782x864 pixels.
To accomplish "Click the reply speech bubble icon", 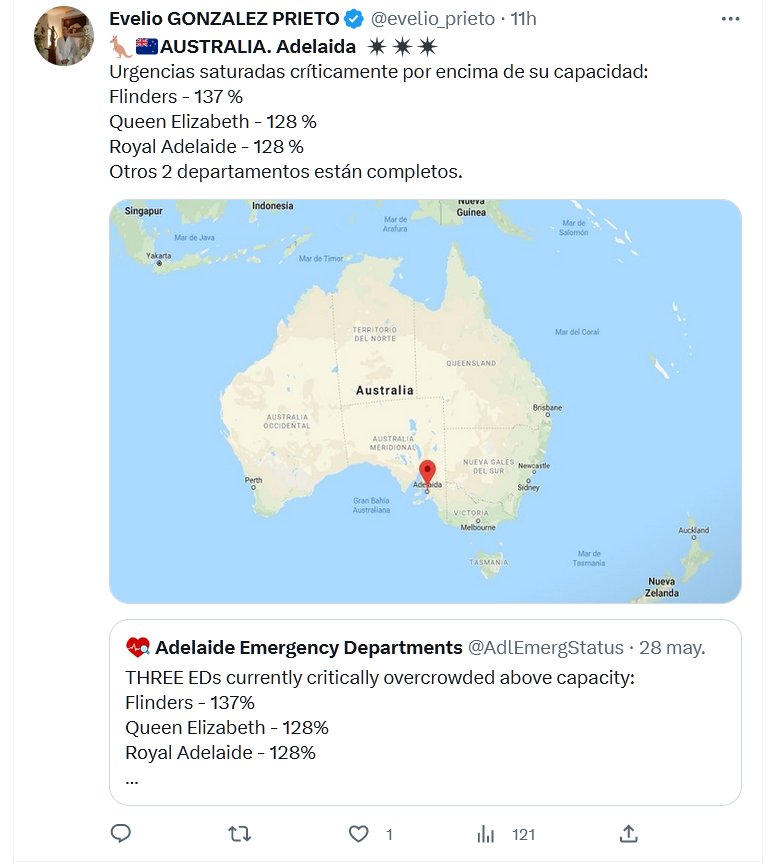I will pos(121,833).
